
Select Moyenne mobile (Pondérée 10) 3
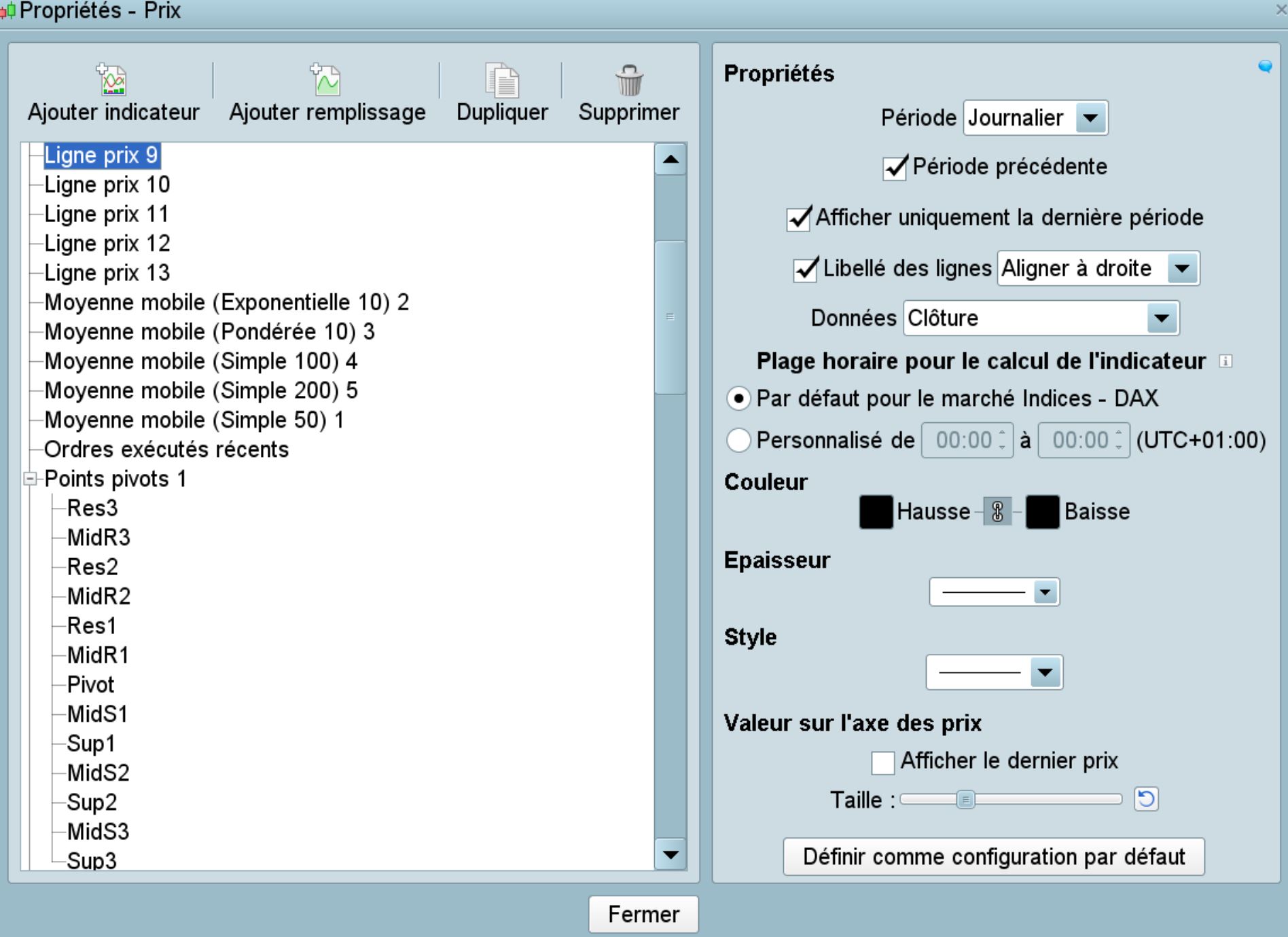pos(210,332)
